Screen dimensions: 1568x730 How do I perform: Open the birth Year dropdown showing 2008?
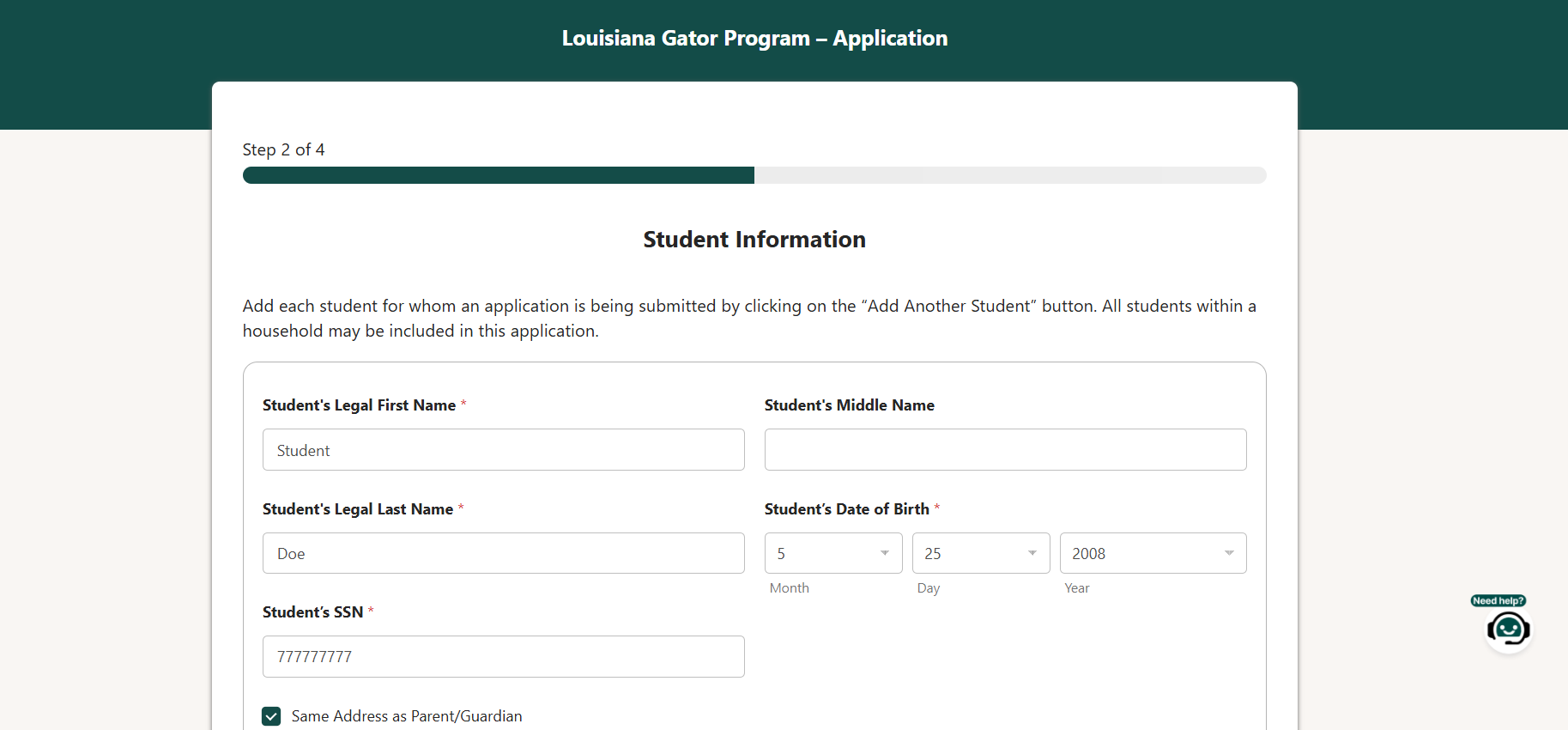[1152, 553]
